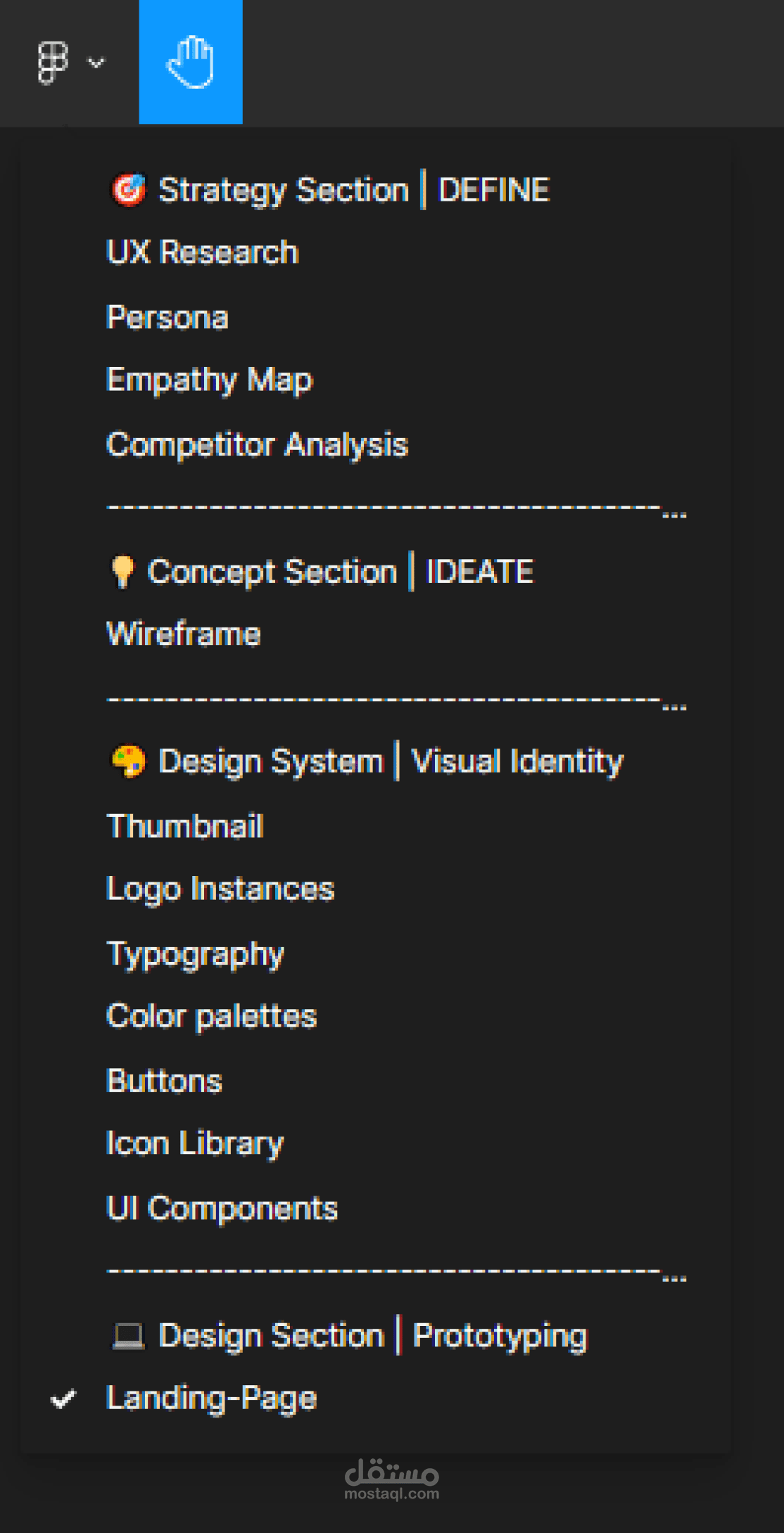784x1533 pixels.
Task: Click the palette icon of Design System
Action: click(x=129, y=761)
